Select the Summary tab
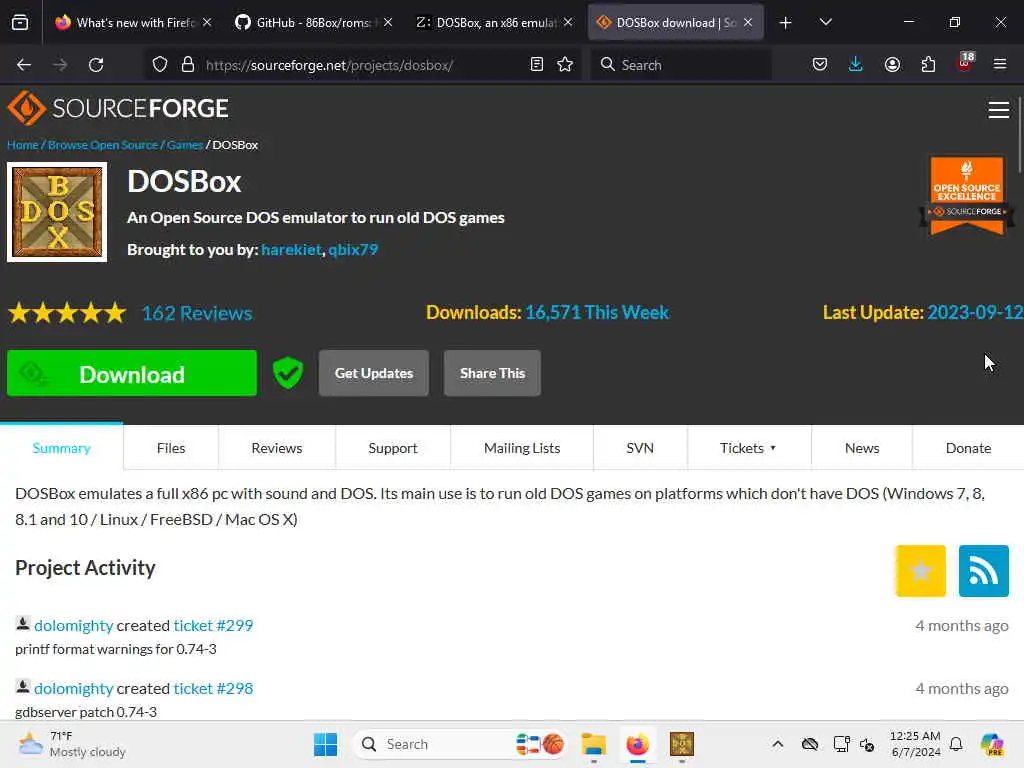The width and height of the screenshot is (1024, 768). (x=61, y=448)
